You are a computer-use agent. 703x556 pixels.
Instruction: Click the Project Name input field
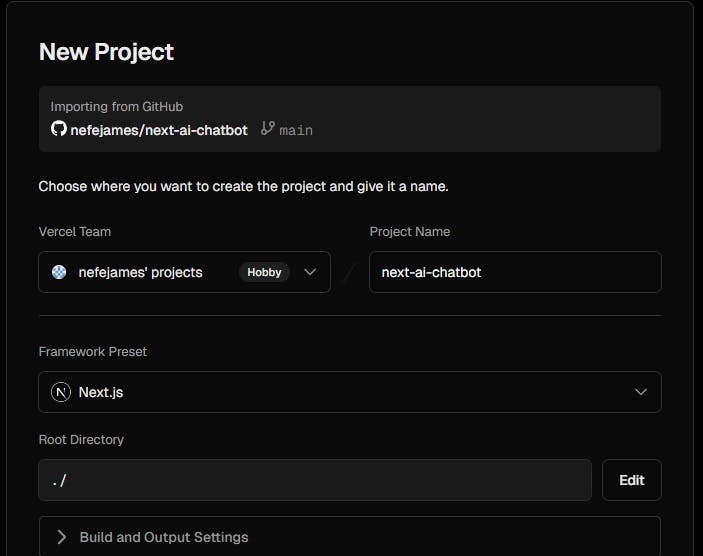(x=514, y=272)
